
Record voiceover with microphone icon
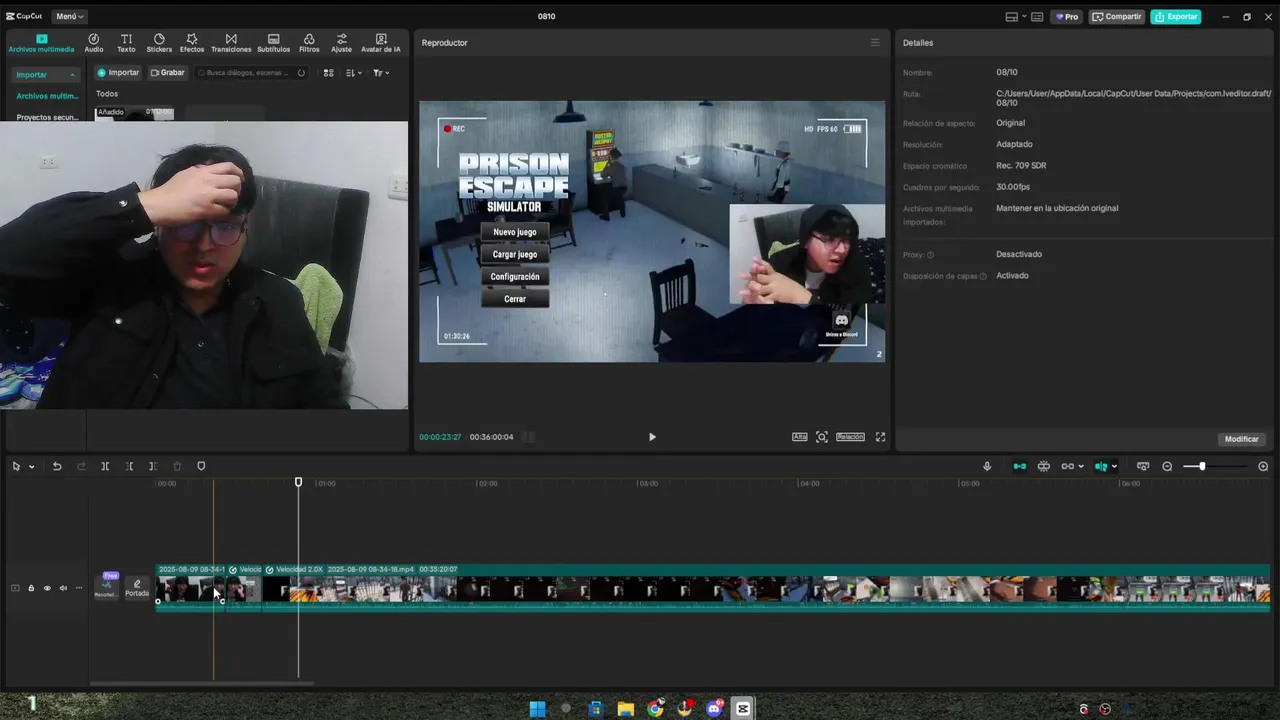pos(987,467)
